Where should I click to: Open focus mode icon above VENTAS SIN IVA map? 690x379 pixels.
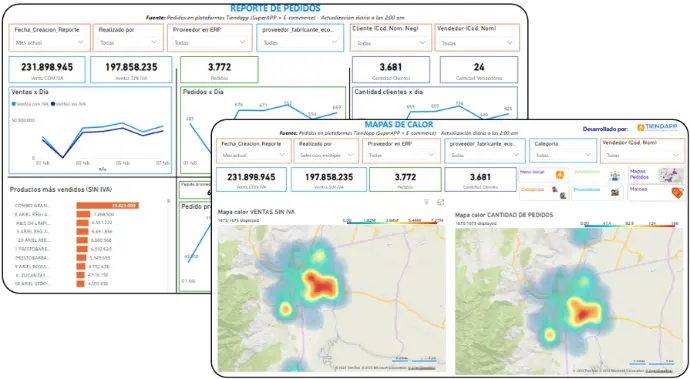click(x=440, y=202)
